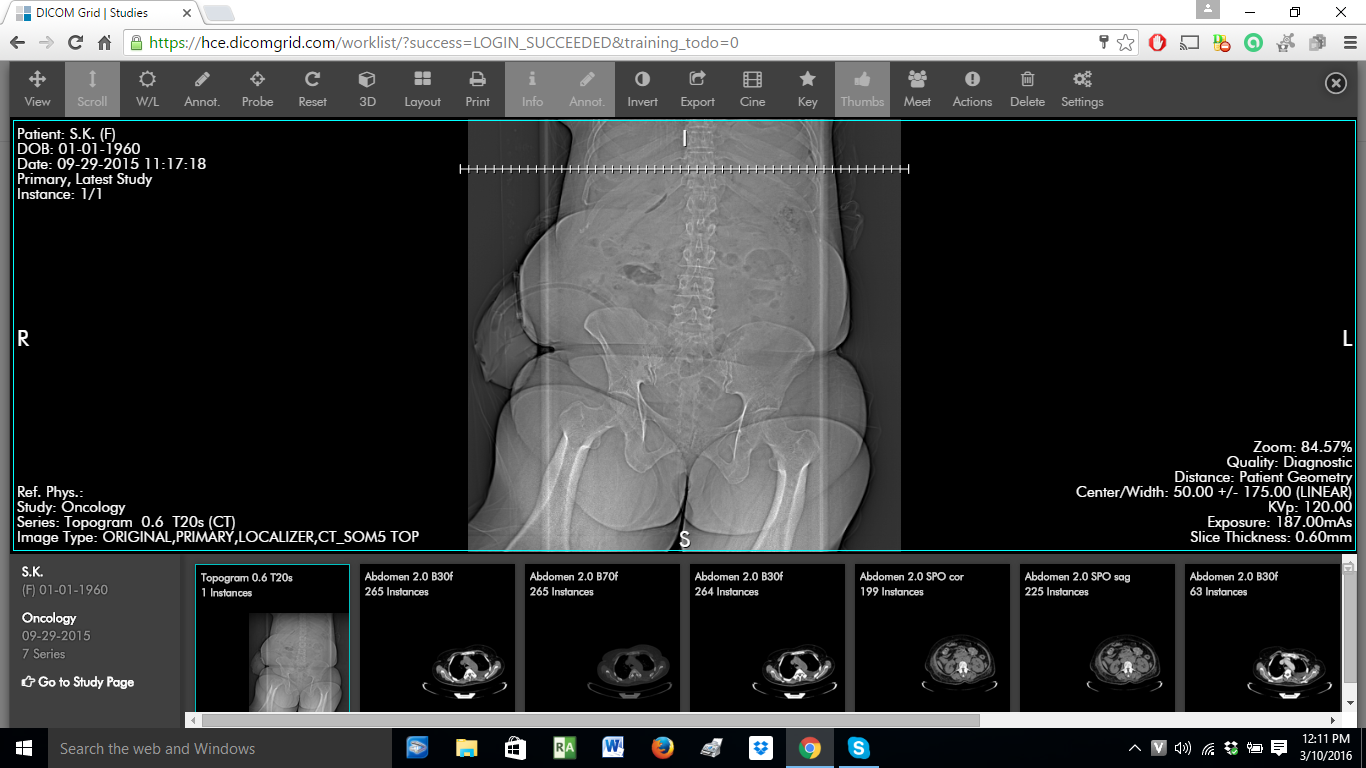Viewport: 1366px width, 768px height.
Task: Delete the current image
Action: pos(1027,89)
